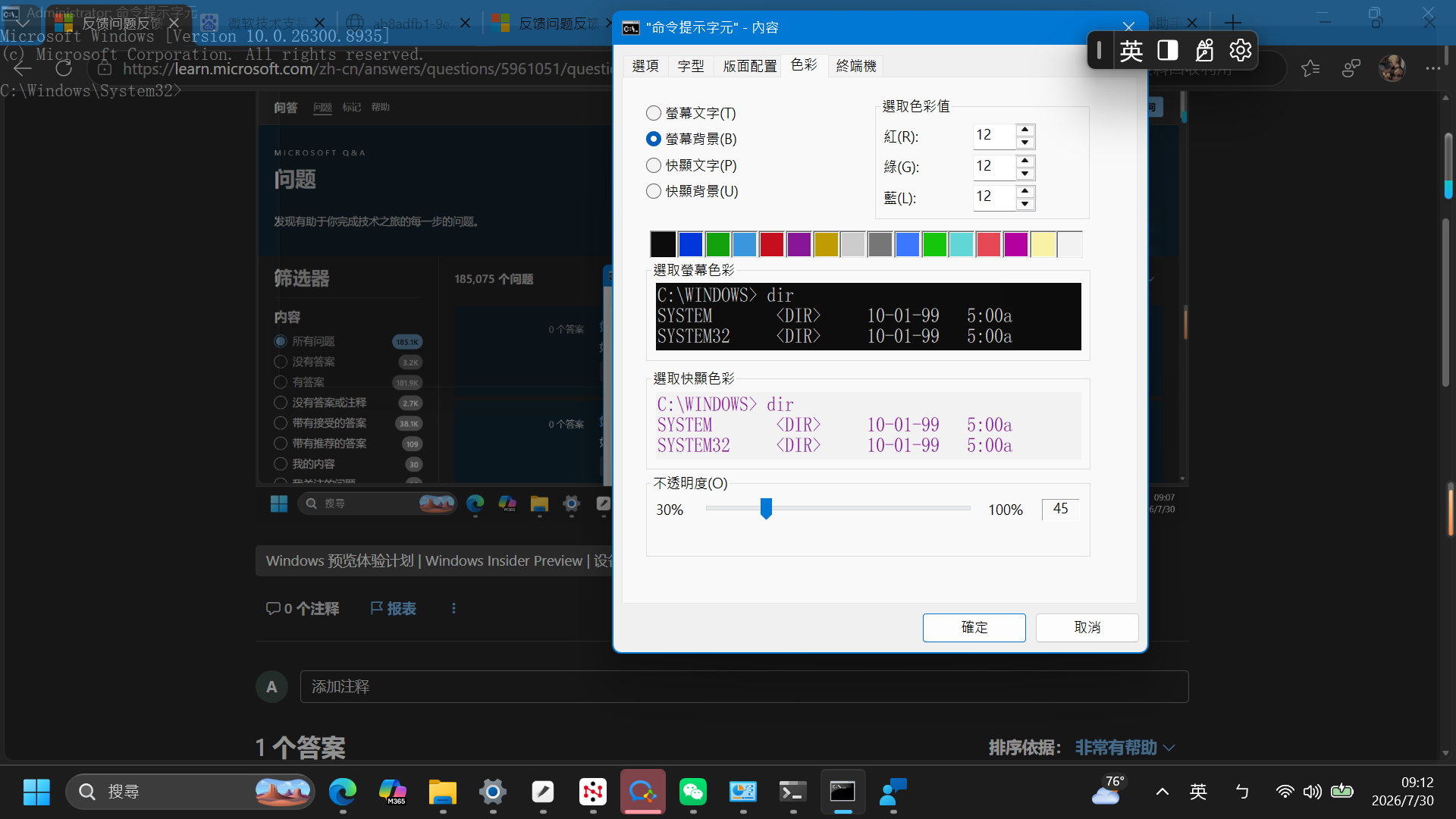Screen dimensions: 1456x819
Task: Select 快顯背景(U) radio button
Action: tap(692, 191)
